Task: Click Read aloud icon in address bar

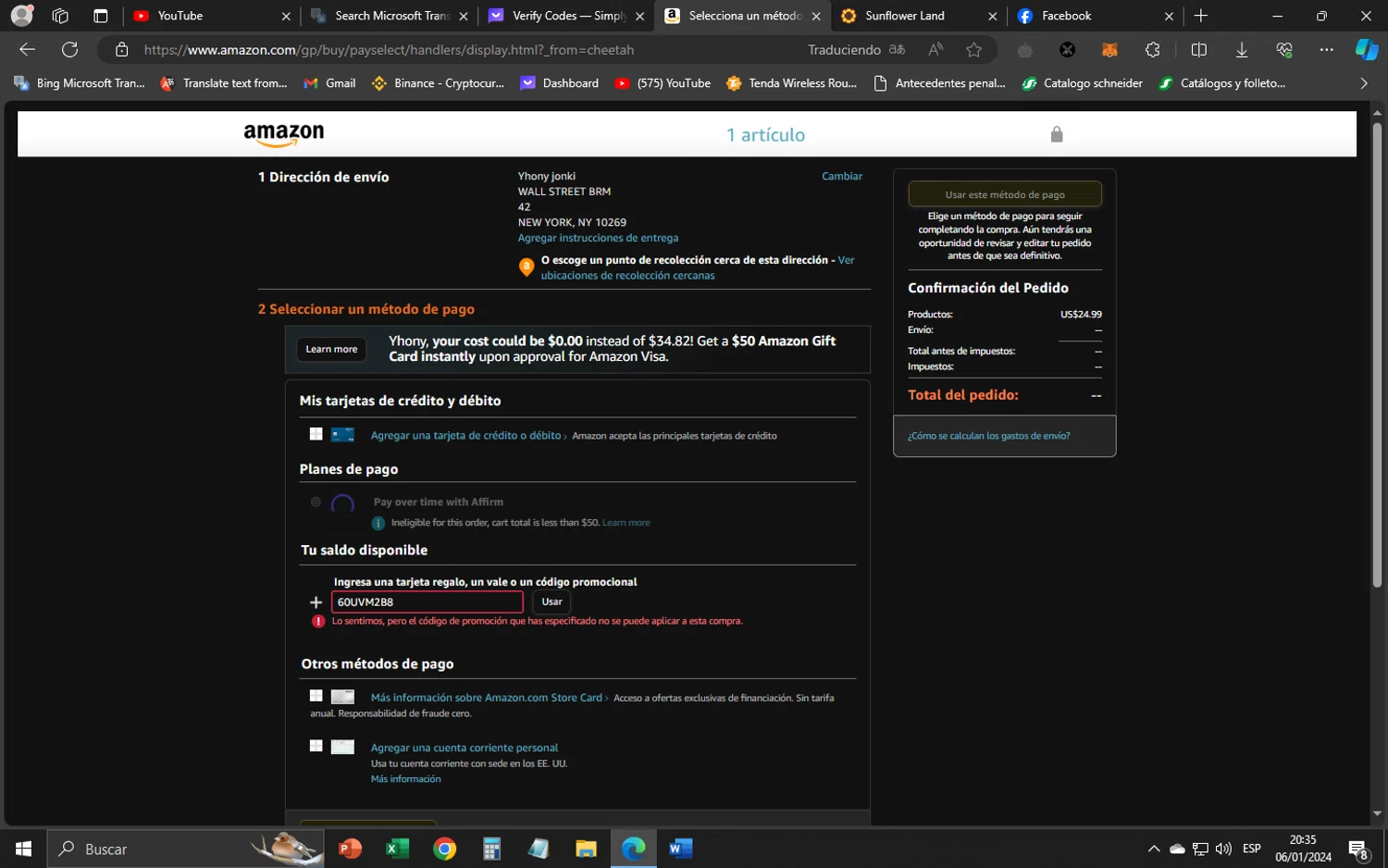Action: pos(936,50)
